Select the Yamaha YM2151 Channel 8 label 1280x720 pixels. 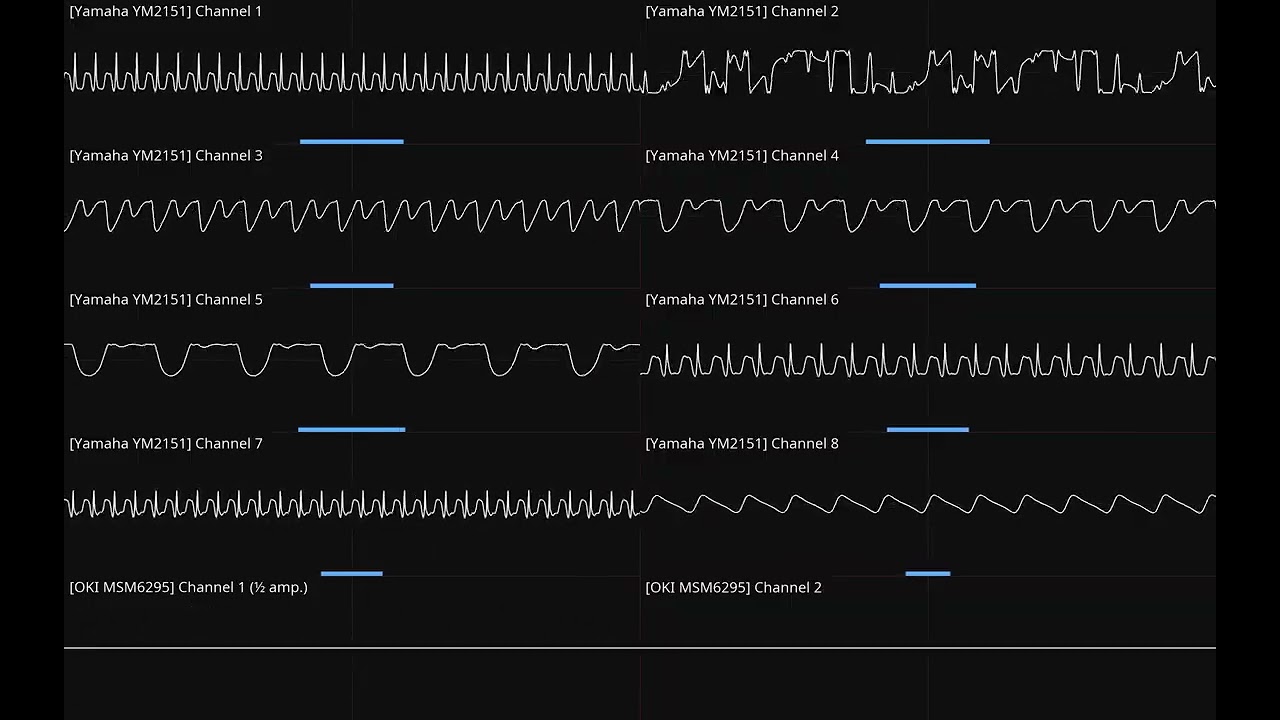[x=742, y=444]
